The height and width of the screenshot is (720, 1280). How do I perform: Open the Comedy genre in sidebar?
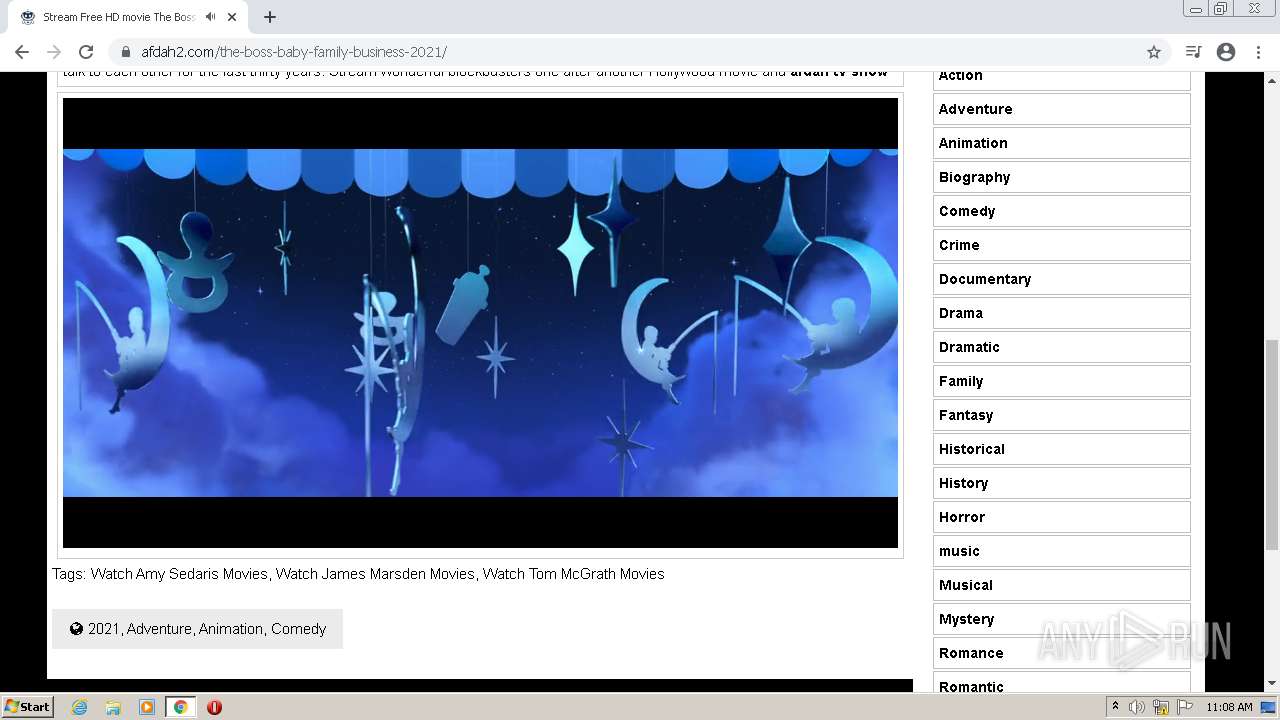1061,211
